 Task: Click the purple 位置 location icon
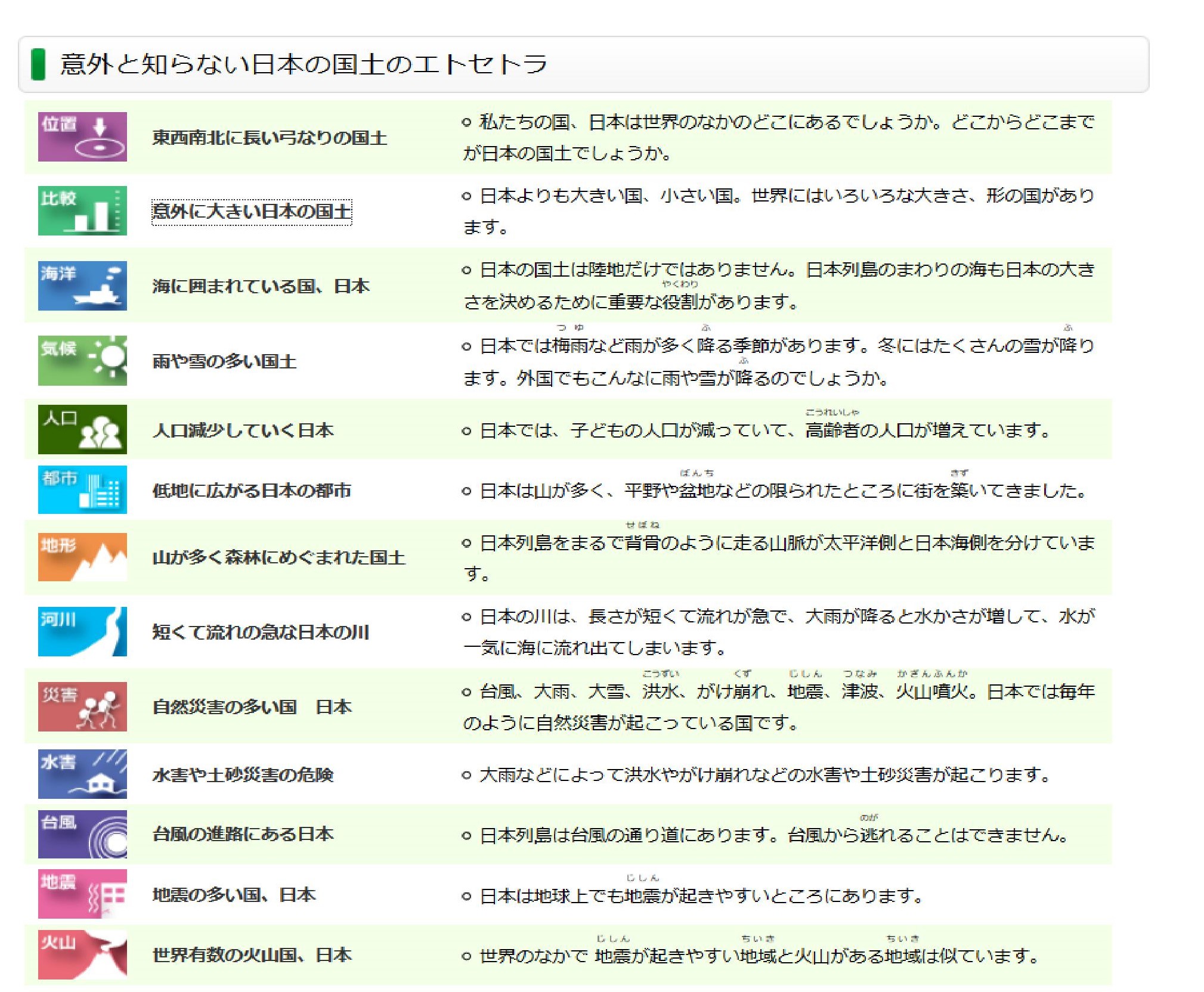[x=82, y=137]
